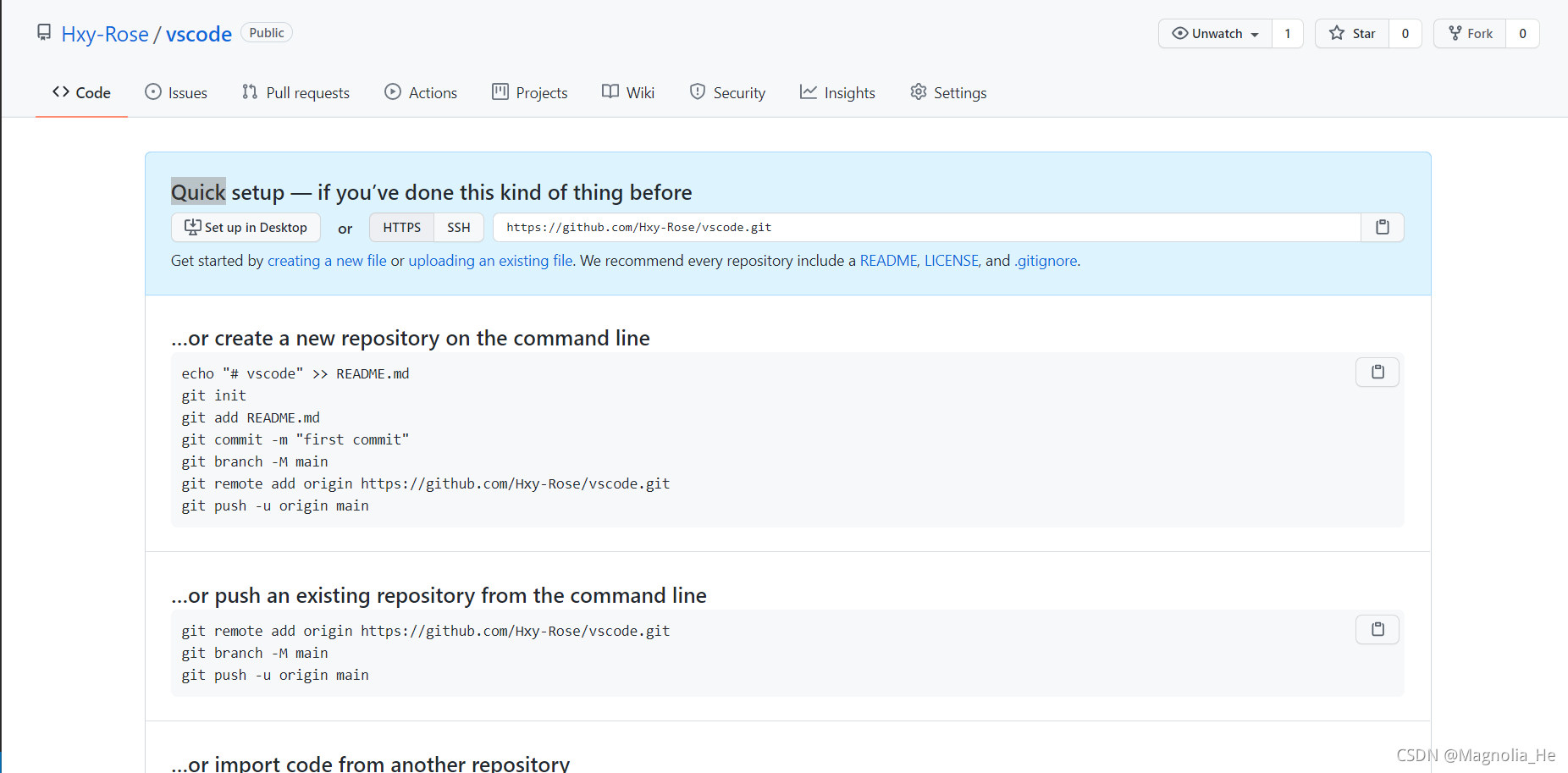Image resolution: width=1568 pixels, height=773 pixels.
Task: Open the Pull requests tab
Action: coord(295,92)
